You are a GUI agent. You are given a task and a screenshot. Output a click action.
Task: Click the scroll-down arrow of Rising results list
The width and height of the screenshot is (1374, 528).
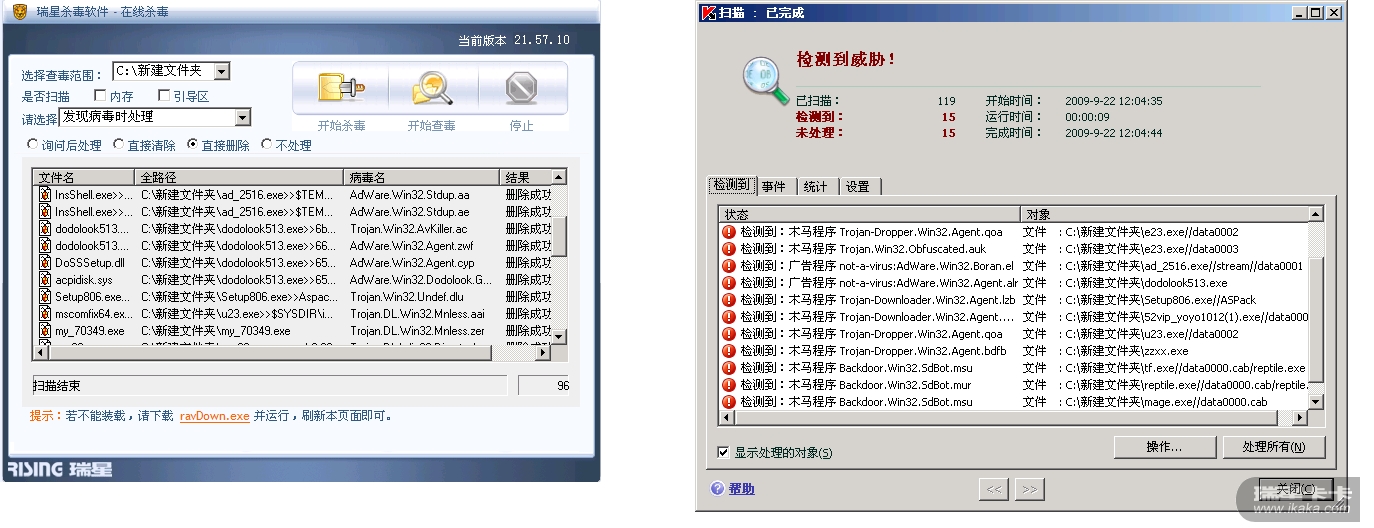[x=559, y=337]
